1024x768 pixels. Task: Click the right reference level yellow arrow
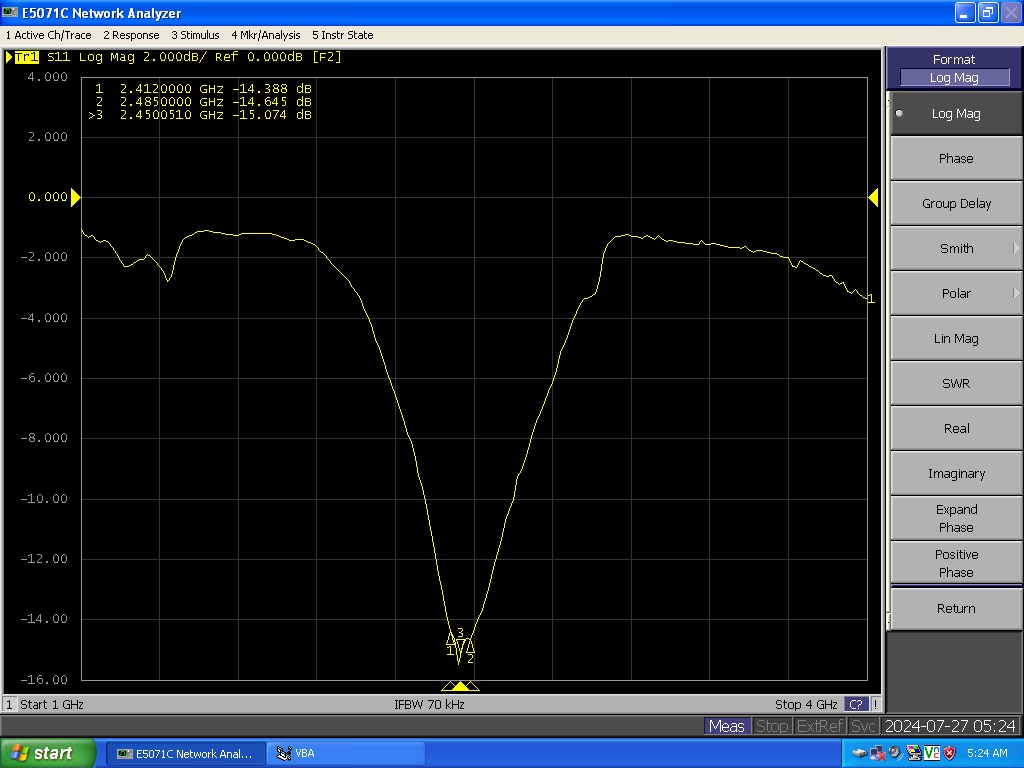pos(873,197)
